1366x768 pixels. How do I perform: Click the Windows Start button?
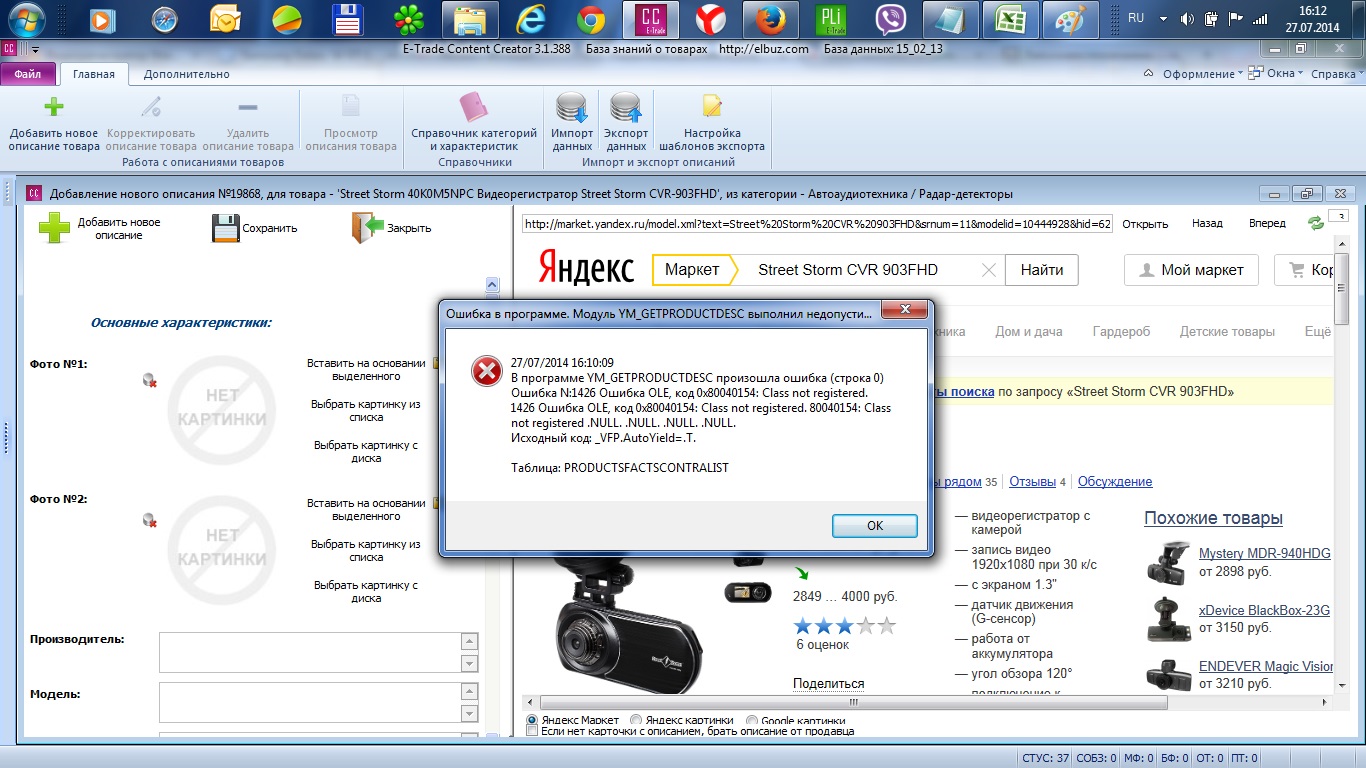(27, 20)
